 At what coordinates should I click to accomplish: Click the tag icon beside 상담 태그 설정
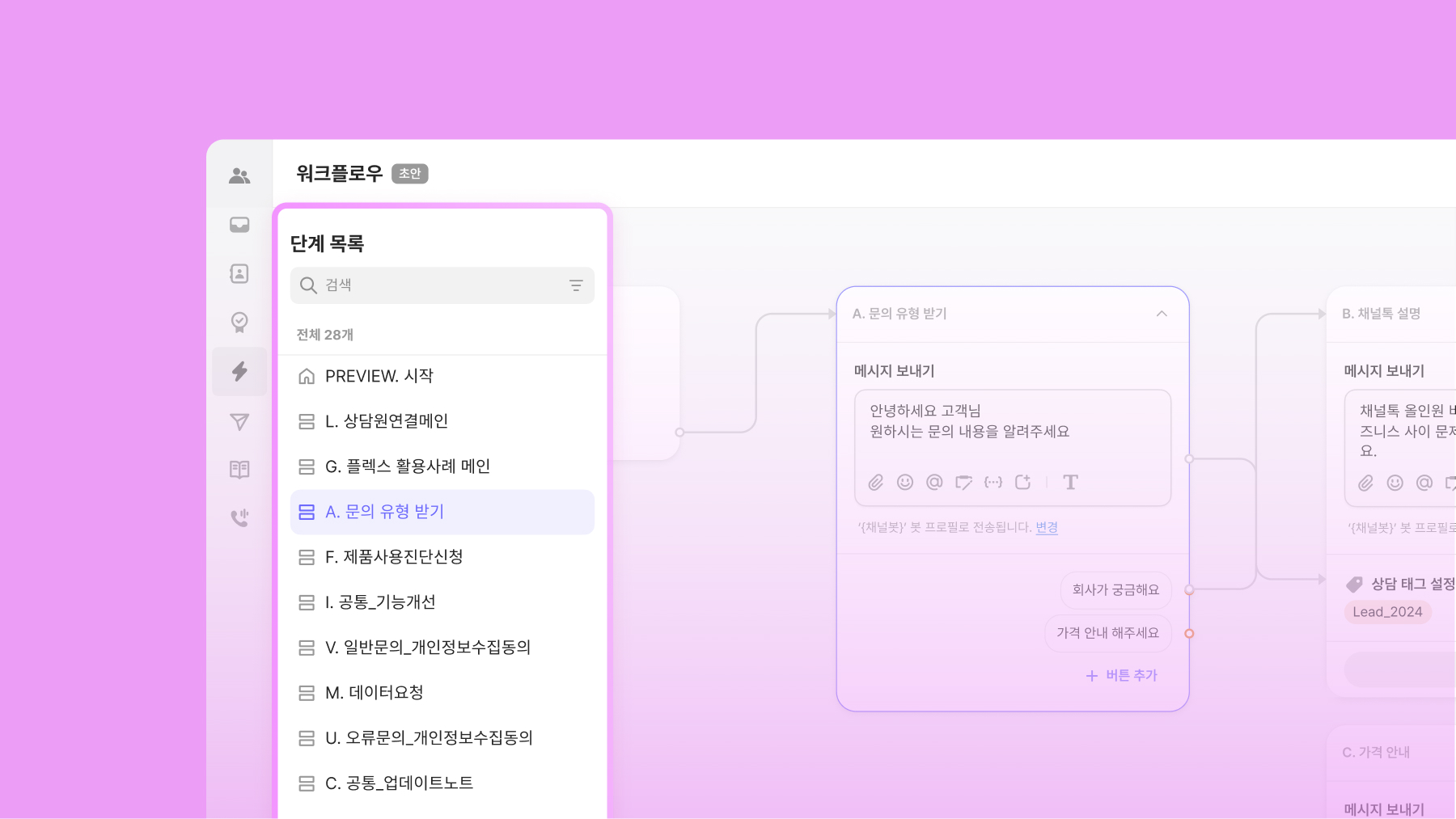tap(1354, 585)
